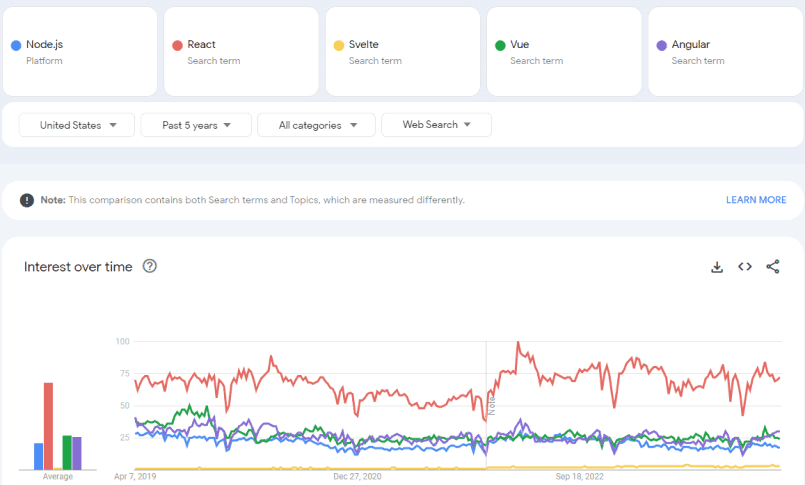The width and height of the screenshot is (805, 485).
Task: Open help for Interest over time
Action: [x=149, y=266]
